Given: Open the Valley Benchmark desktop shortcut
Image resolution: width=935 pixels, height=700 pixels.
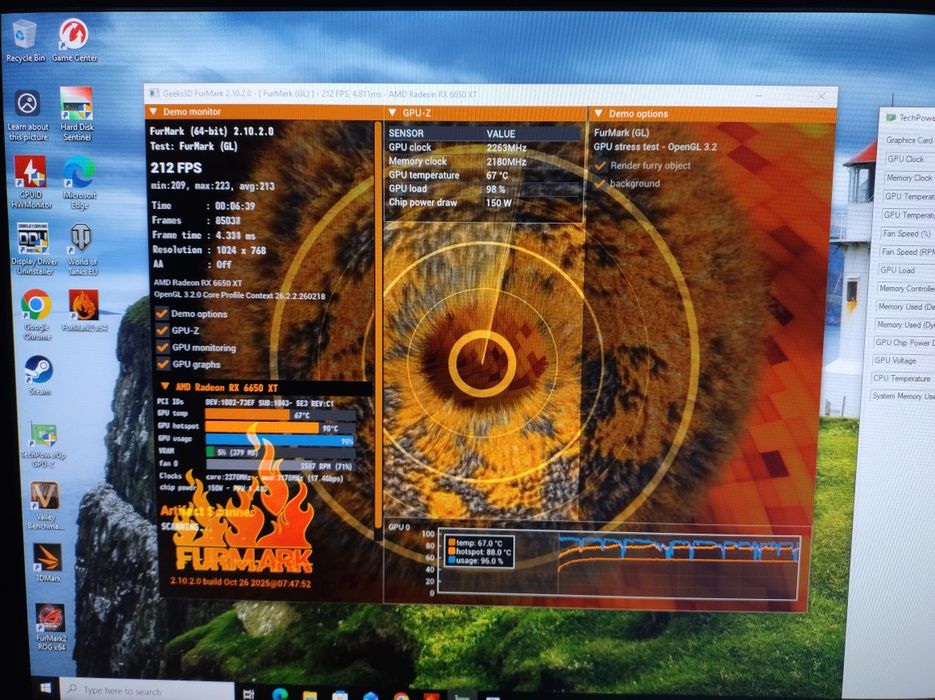Looking at the screenshot, I should (x=45, y=506).
